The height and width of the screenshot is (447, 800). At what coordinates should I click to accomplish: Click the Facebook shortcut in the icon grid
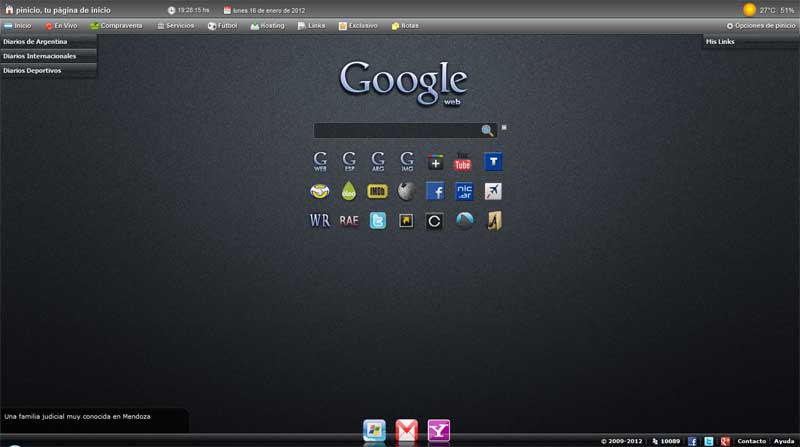435,191
